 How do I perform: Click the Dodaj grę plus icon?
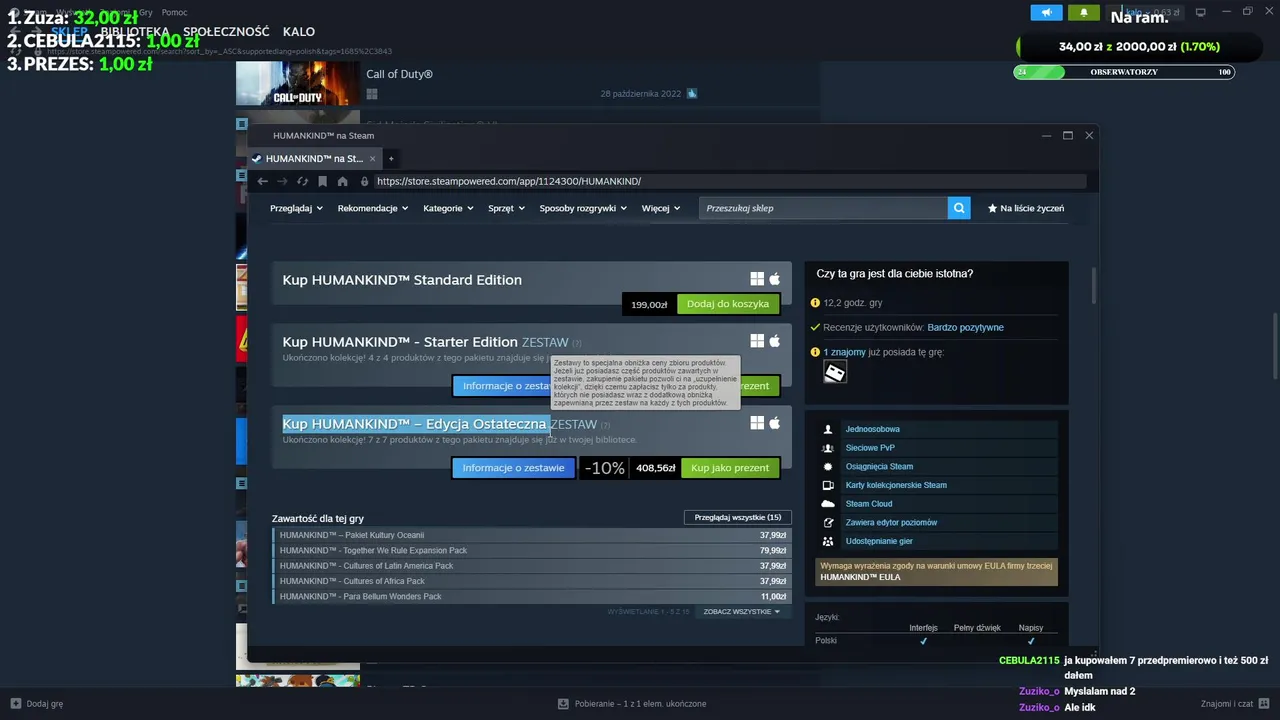(15, 703)
